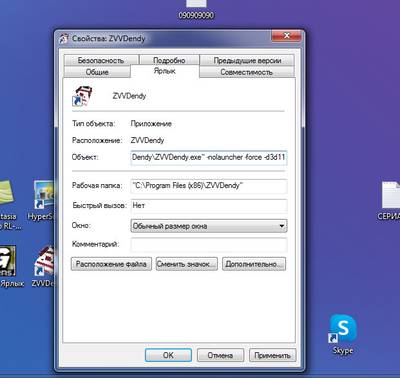Click the Тип объекта value Приложение

pos(151,124)
